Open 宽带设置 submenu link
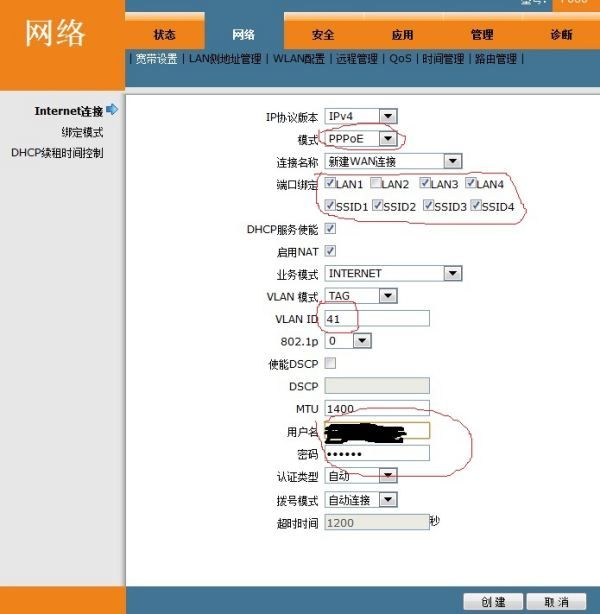The width and height of the screenshot is (600, 614). click(x=156, y=59)
